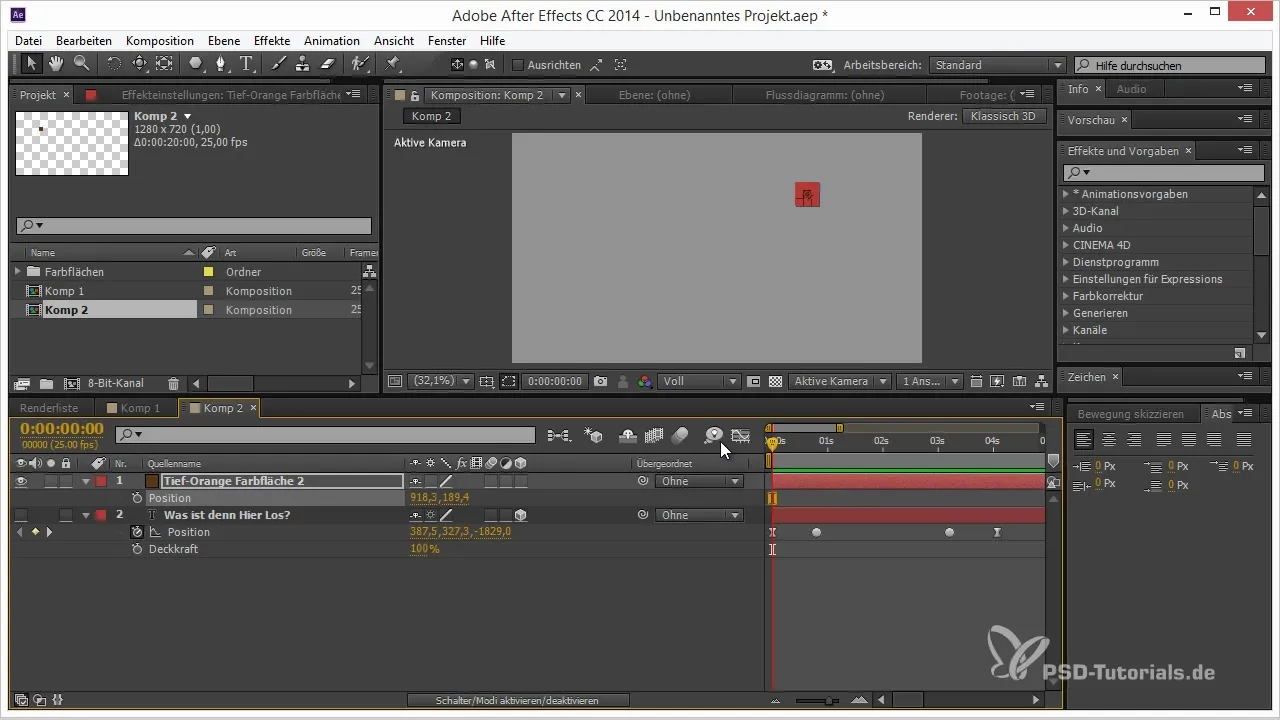The image size is (1280, 720).
Task: Click the composition mini-flowchart icon in timeline
Action: (x=559, y=435)
